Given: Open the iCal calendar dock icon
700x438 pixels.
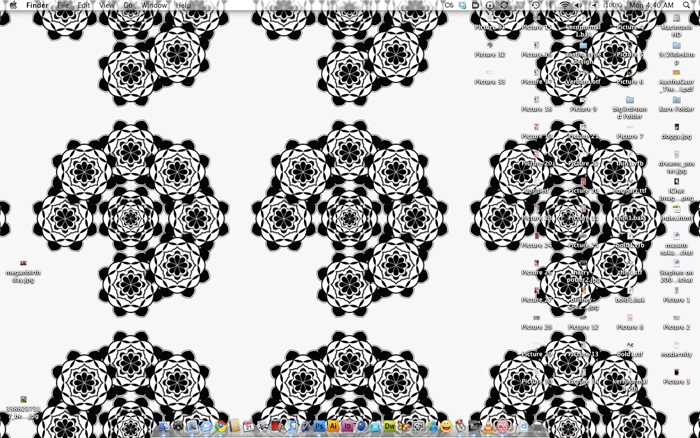Looking at the screenshot, I should (249, 426).
